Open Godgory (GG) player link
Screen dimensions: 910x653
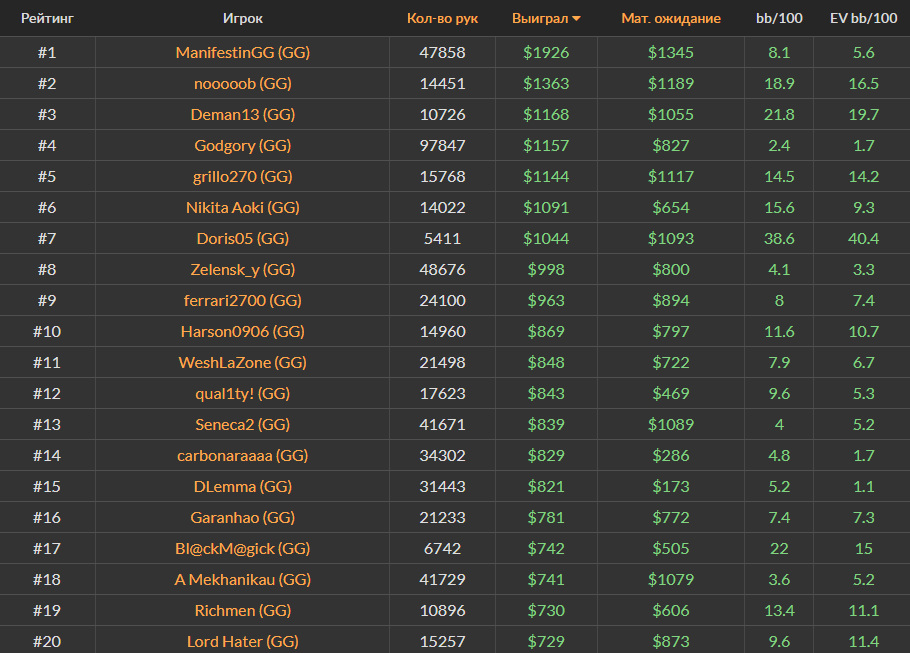pyautogui.click(x=243, y=145)
